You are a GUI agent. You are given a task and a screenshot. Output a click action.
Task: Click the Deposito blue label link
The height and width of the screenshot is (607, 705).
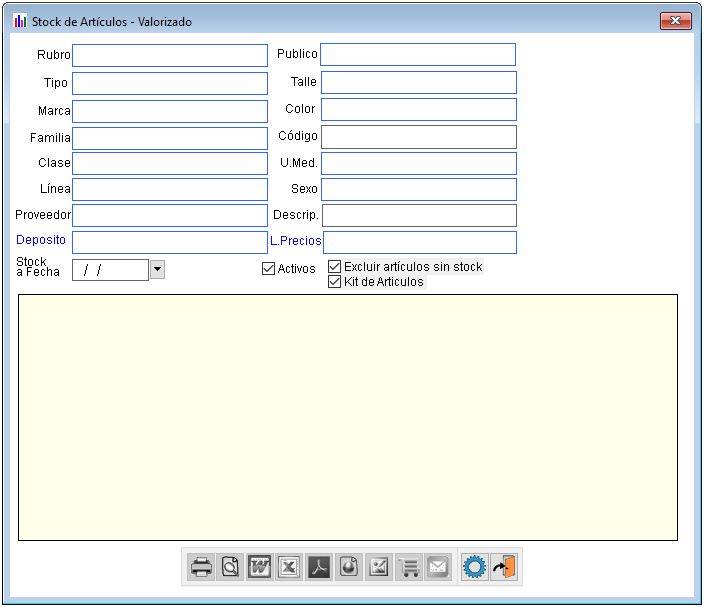tap(41, 241)
